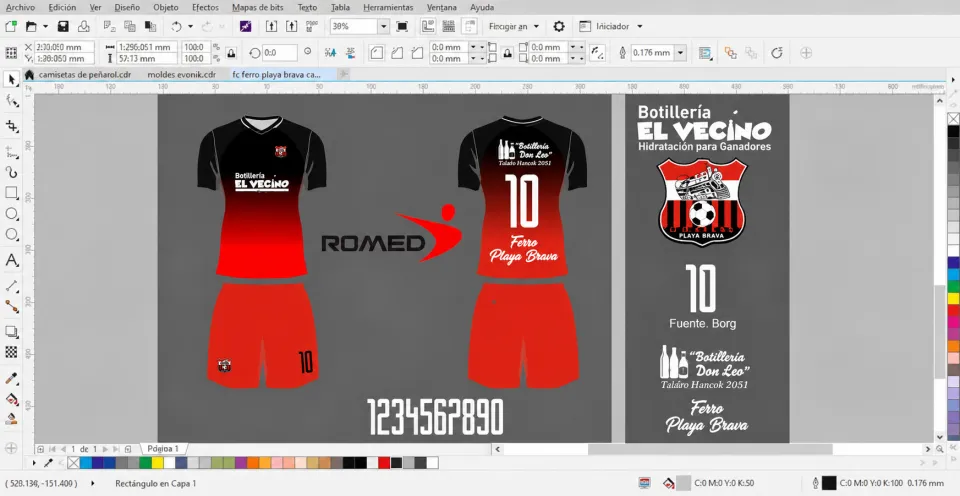Toggle the edit corners together lock
The width and height of the screenshot is (960, 496).
(x=507, y=53)
